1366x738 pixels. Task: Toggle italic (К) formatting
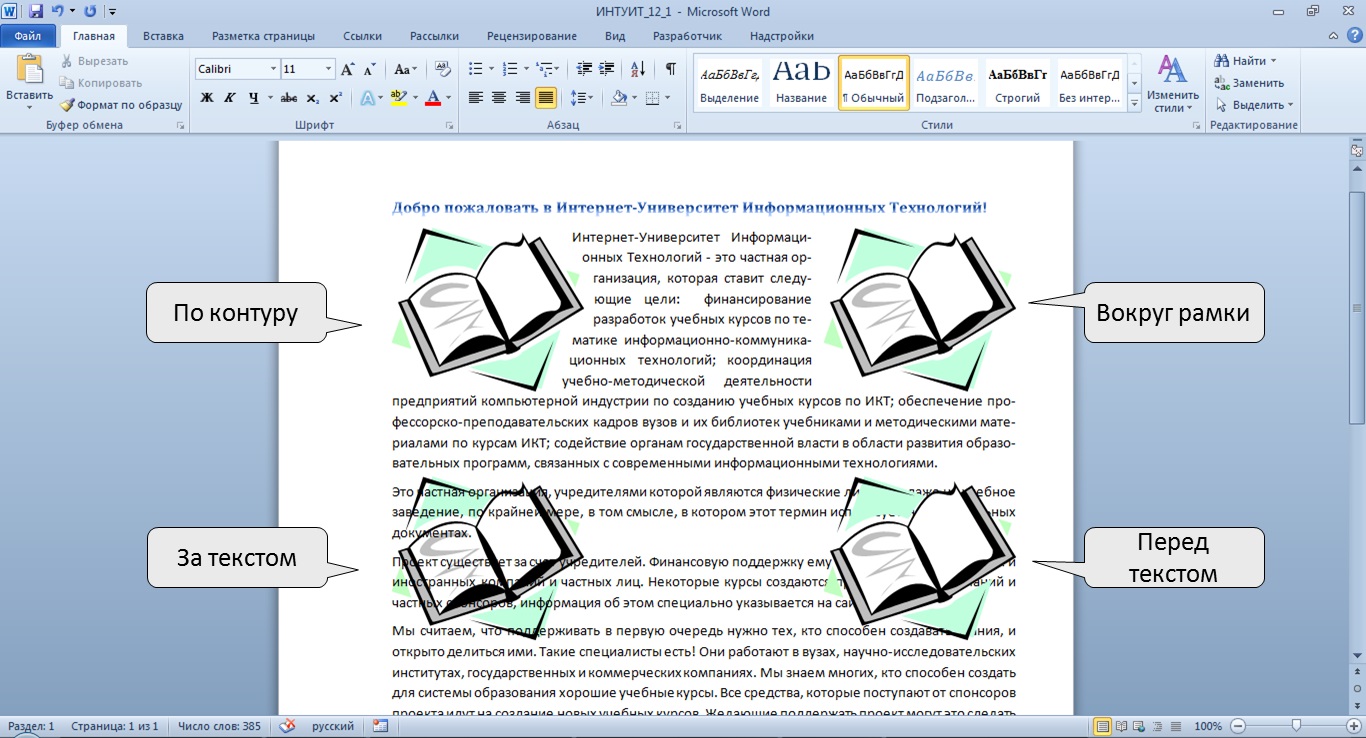click(229, 98)
